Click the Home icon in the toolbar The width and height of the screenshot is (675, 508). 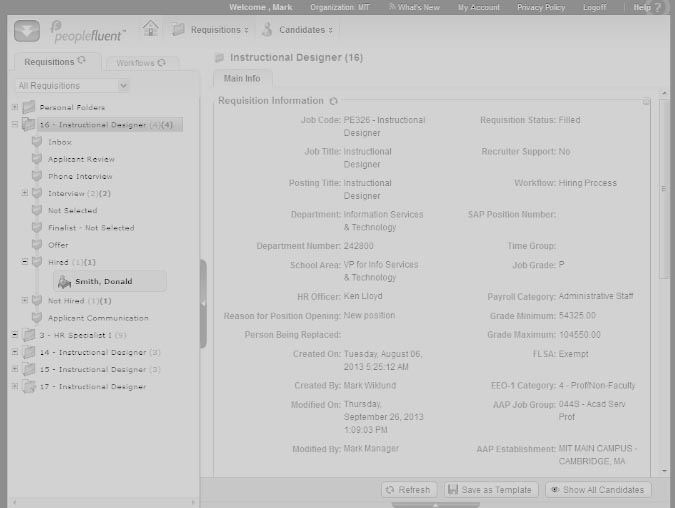click(x=150, y=29)
